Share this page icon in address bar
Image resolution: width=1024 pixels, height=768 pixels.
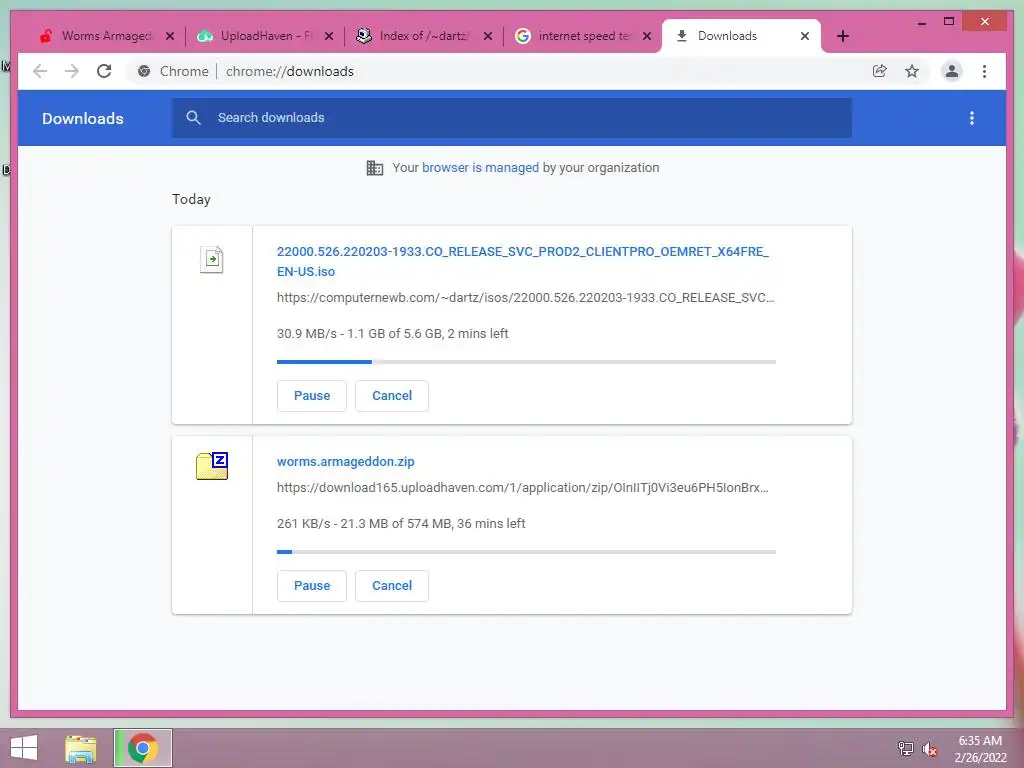[880, 71]
